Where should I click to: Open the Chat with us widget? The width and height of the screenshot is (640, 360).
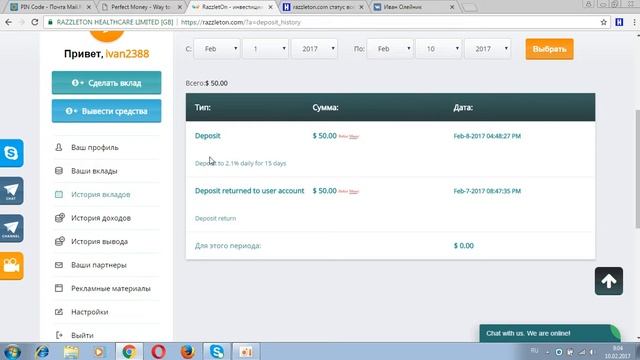[550, 333]
